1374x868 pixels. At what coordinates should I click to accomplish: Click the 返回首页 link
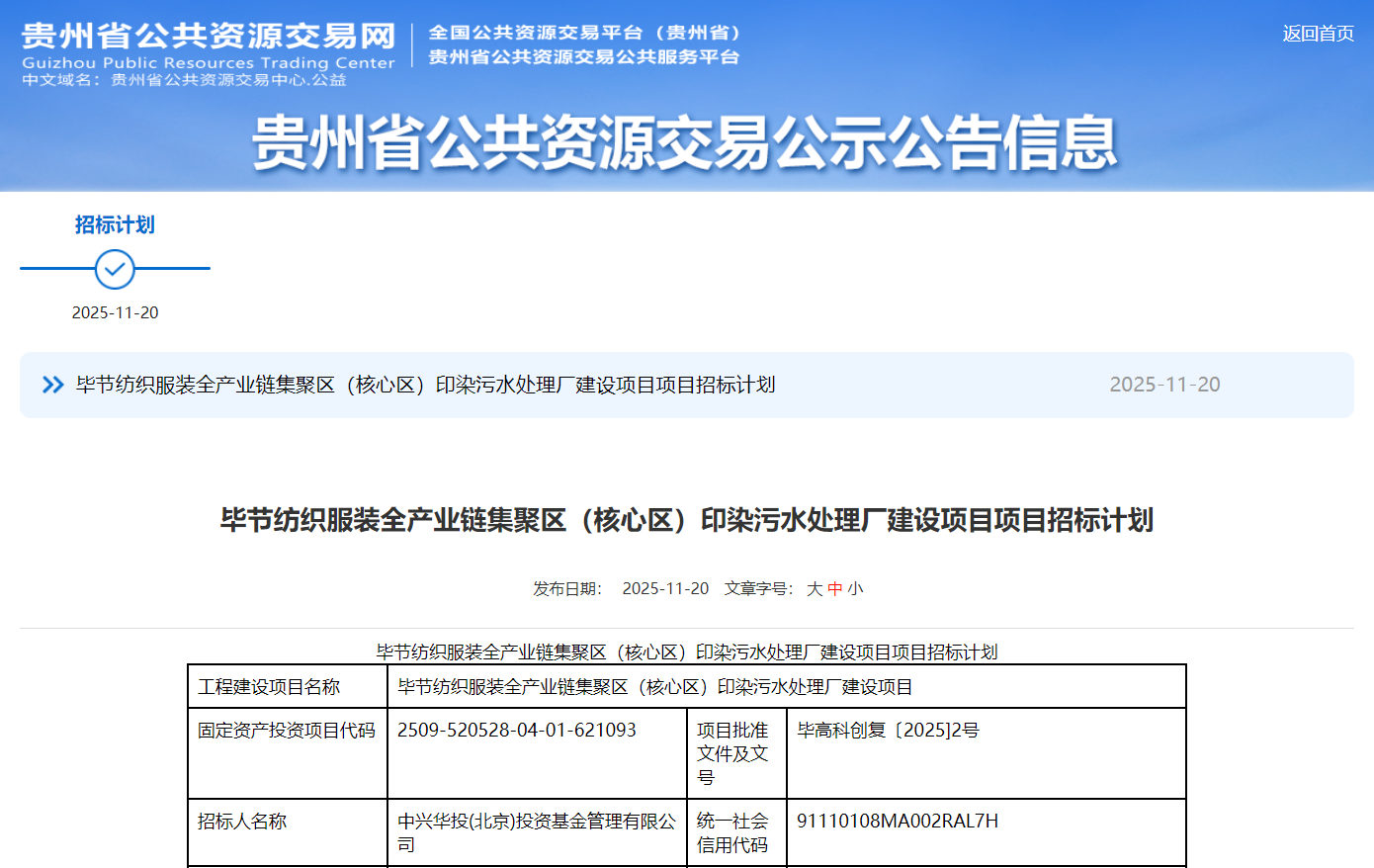(x=1319, y=35)
